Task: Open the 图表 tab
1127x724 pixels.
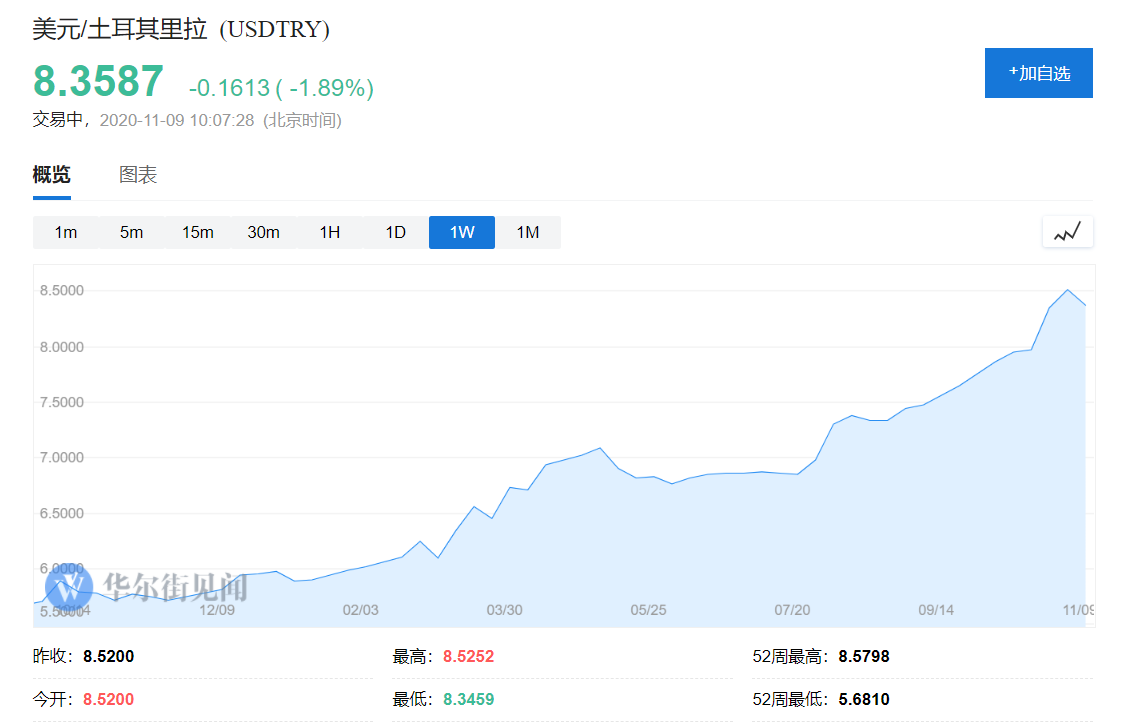Action: [x=138, y=175]
